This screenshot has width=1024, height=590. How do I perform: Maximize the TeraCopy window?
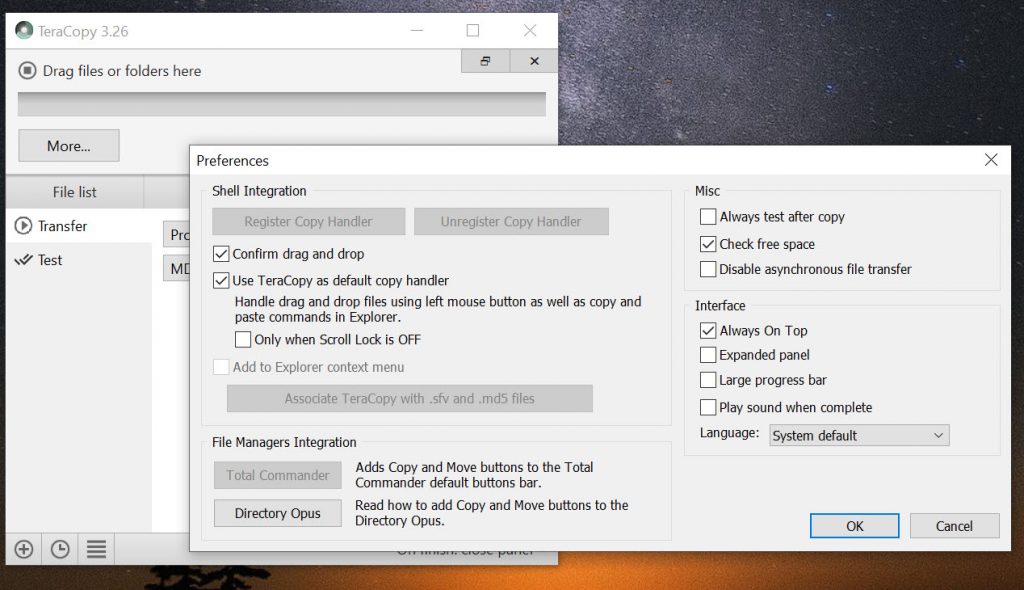[x=473, y=31]
